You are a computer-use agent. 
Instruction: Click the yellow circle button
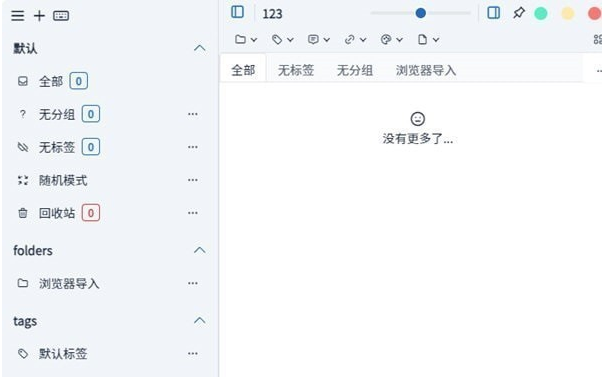tap(567, 14)
